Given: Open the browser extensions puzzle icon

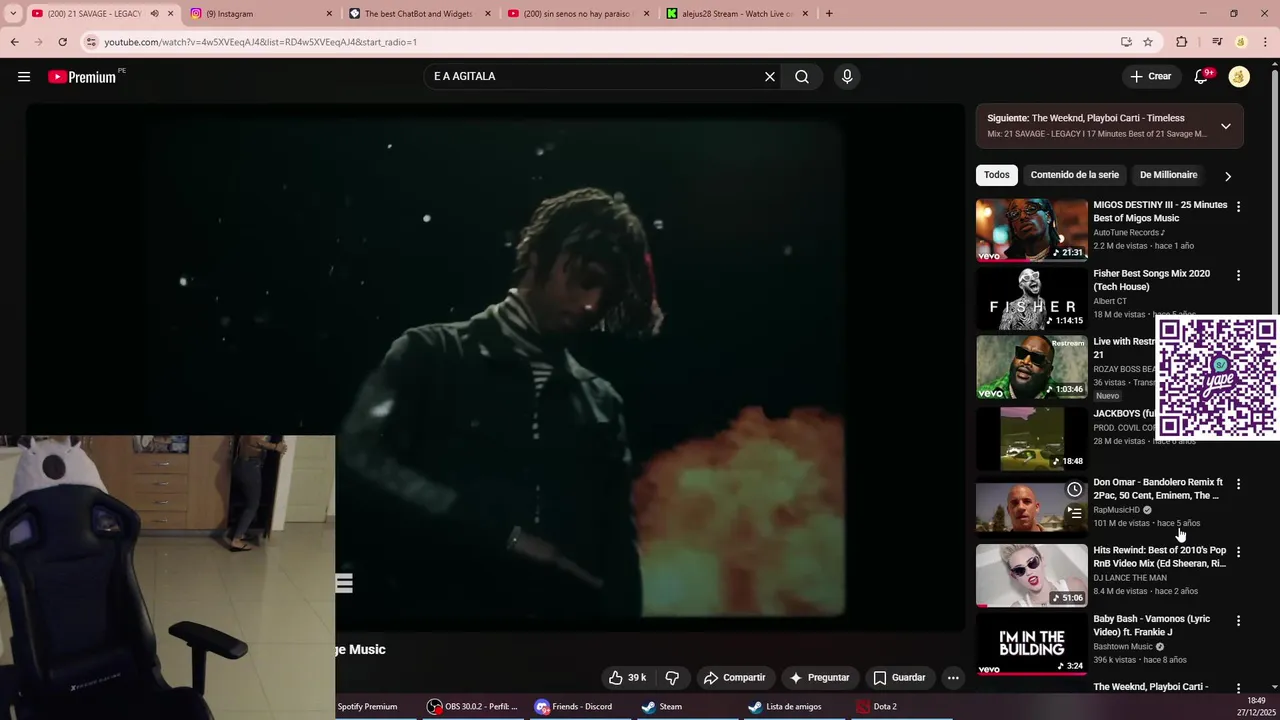Looking at the screenshot, I should (x=1182, y=42).
